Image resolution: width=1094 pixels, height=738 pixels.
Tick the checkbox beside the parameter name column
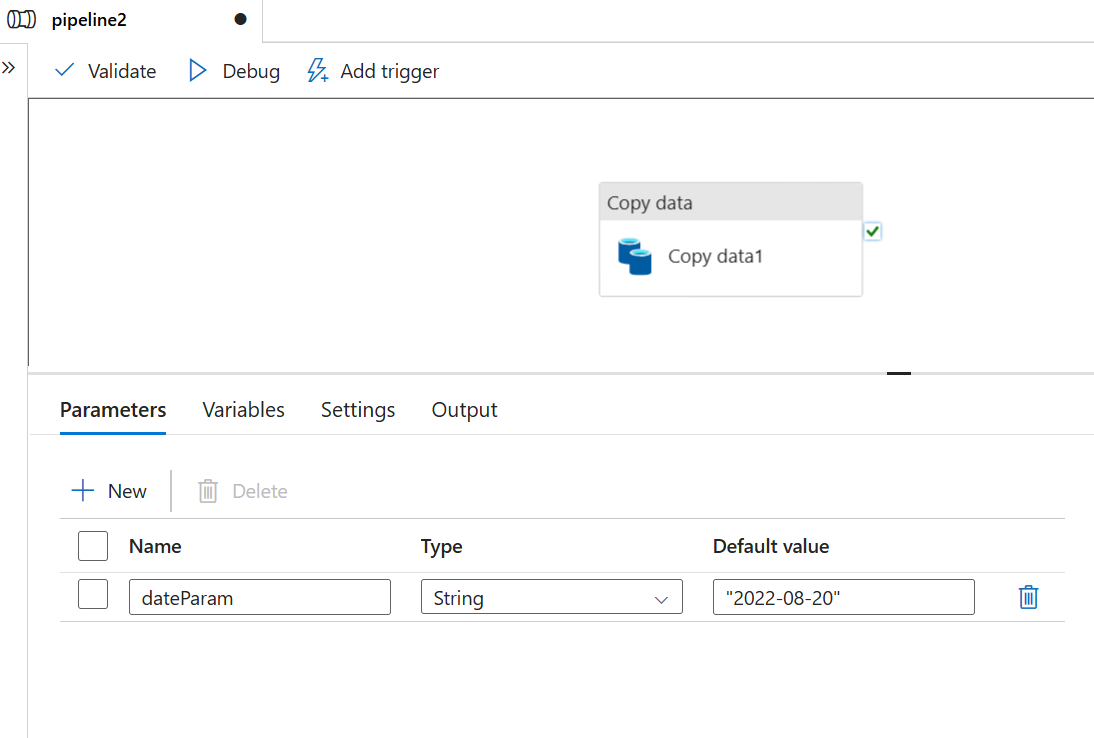[x=92, y=546]
